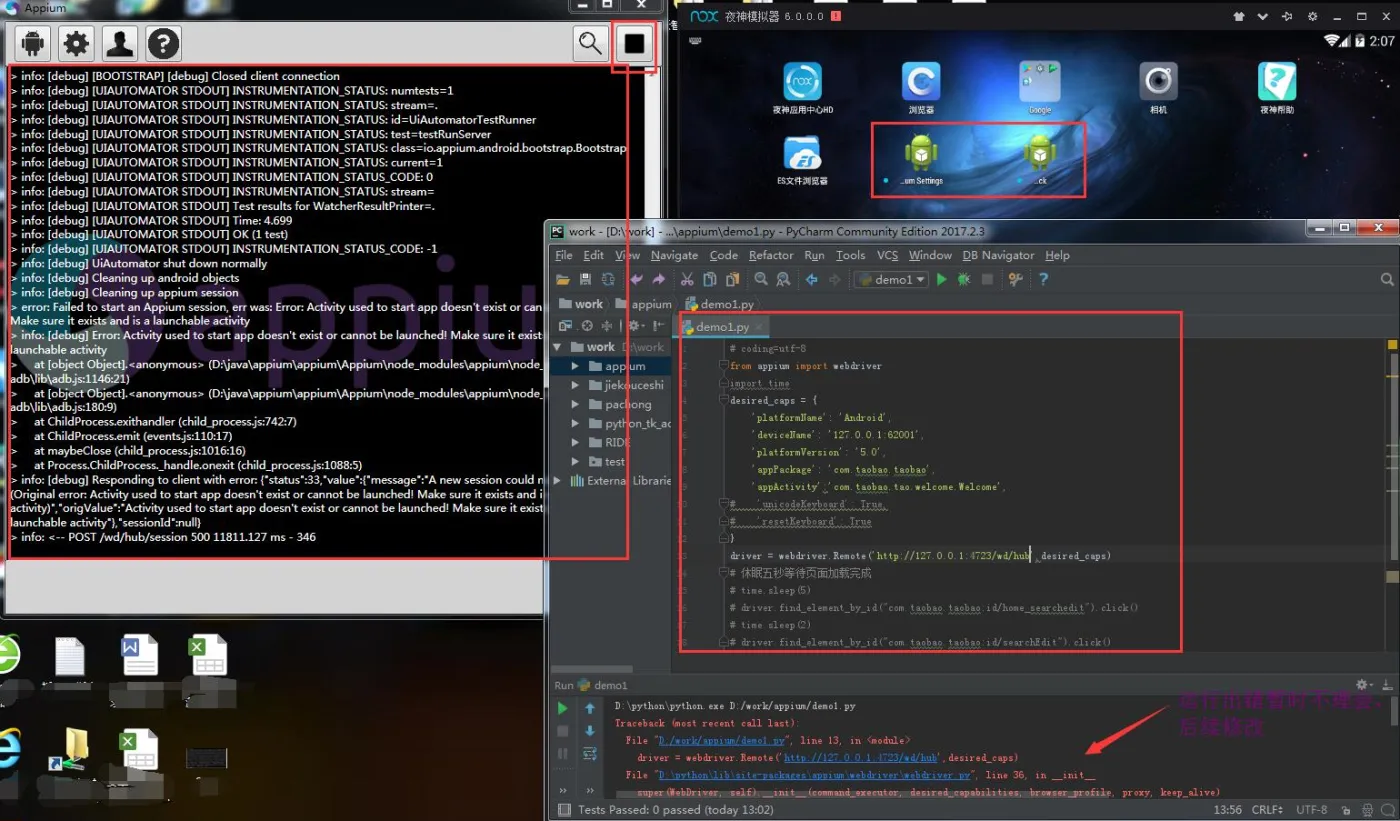Open PyCharm DB Navigator menu
Image resolution: width=1400 pixels, height=821 pixels.
(x=998, y=255)
